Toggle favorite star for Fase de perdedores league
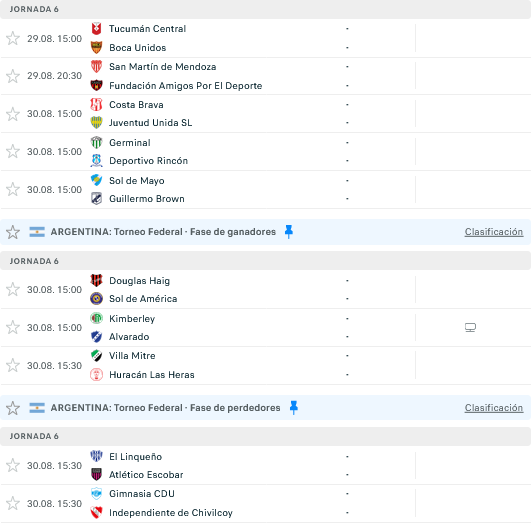The width and height of the screenshot is (531, 524). click(13, 408)
